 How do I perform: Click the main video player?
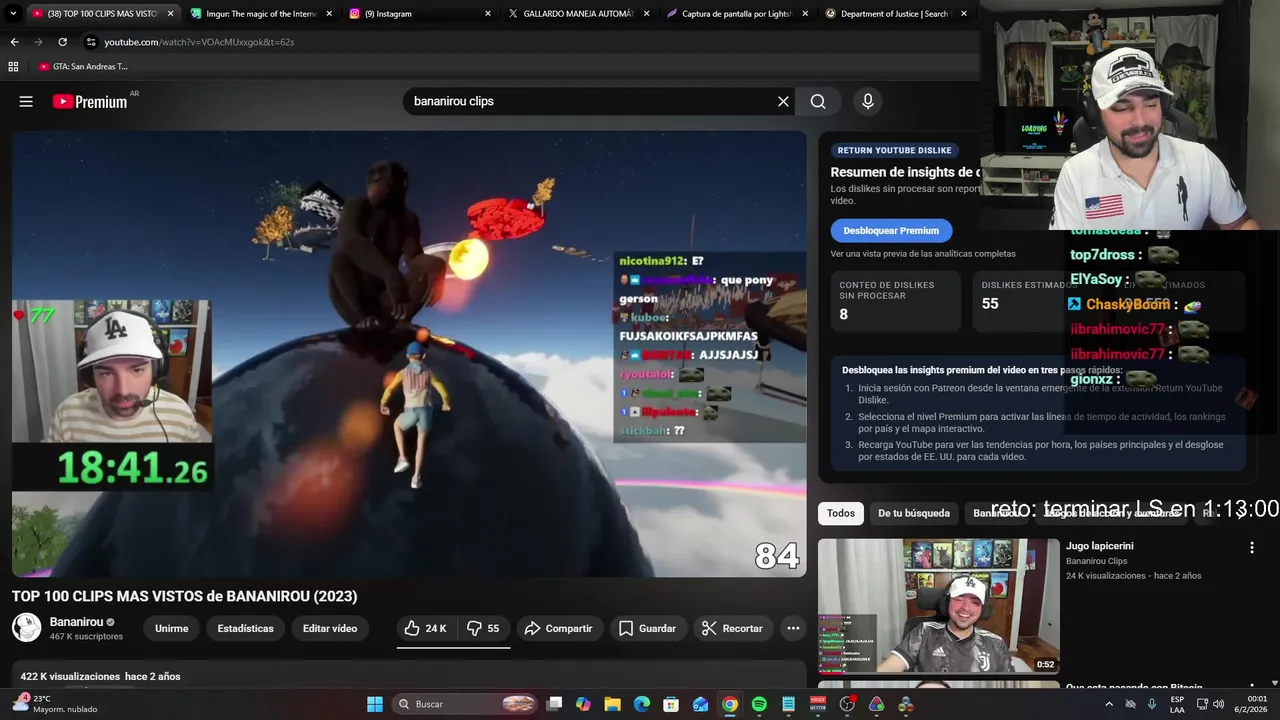click(x=409, y=354)
